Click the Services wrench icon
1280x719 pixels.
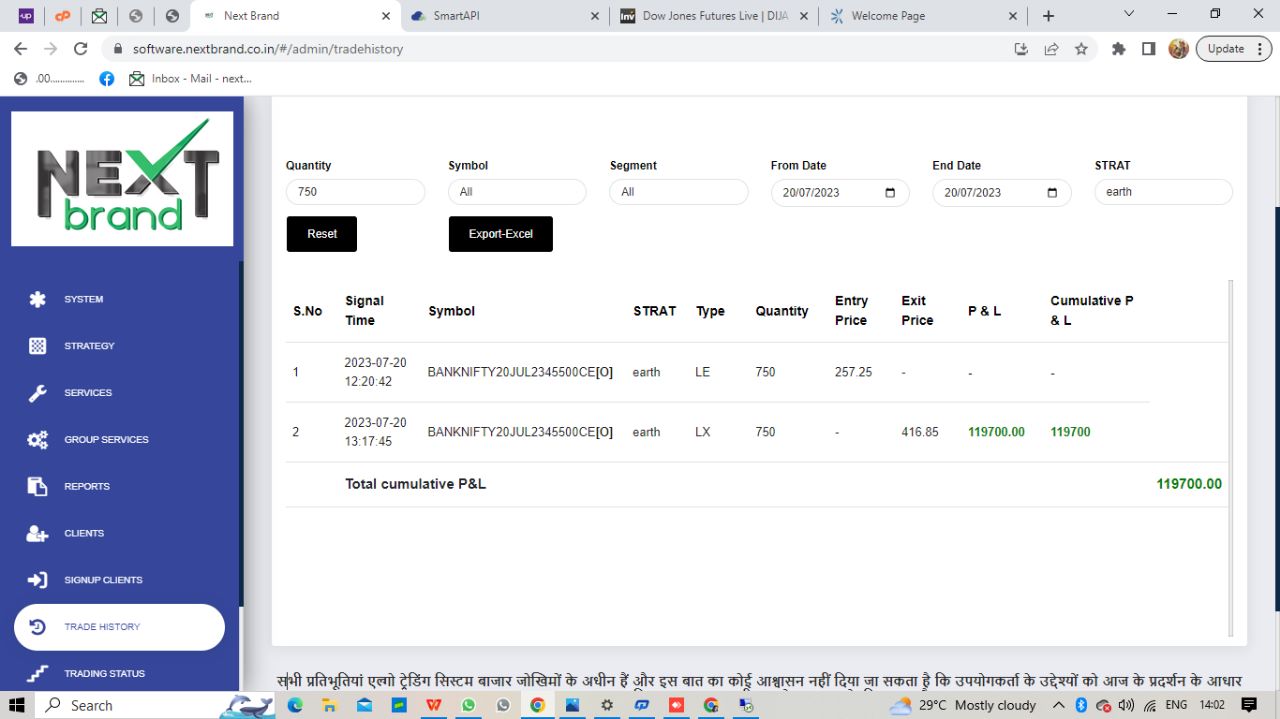38,393
